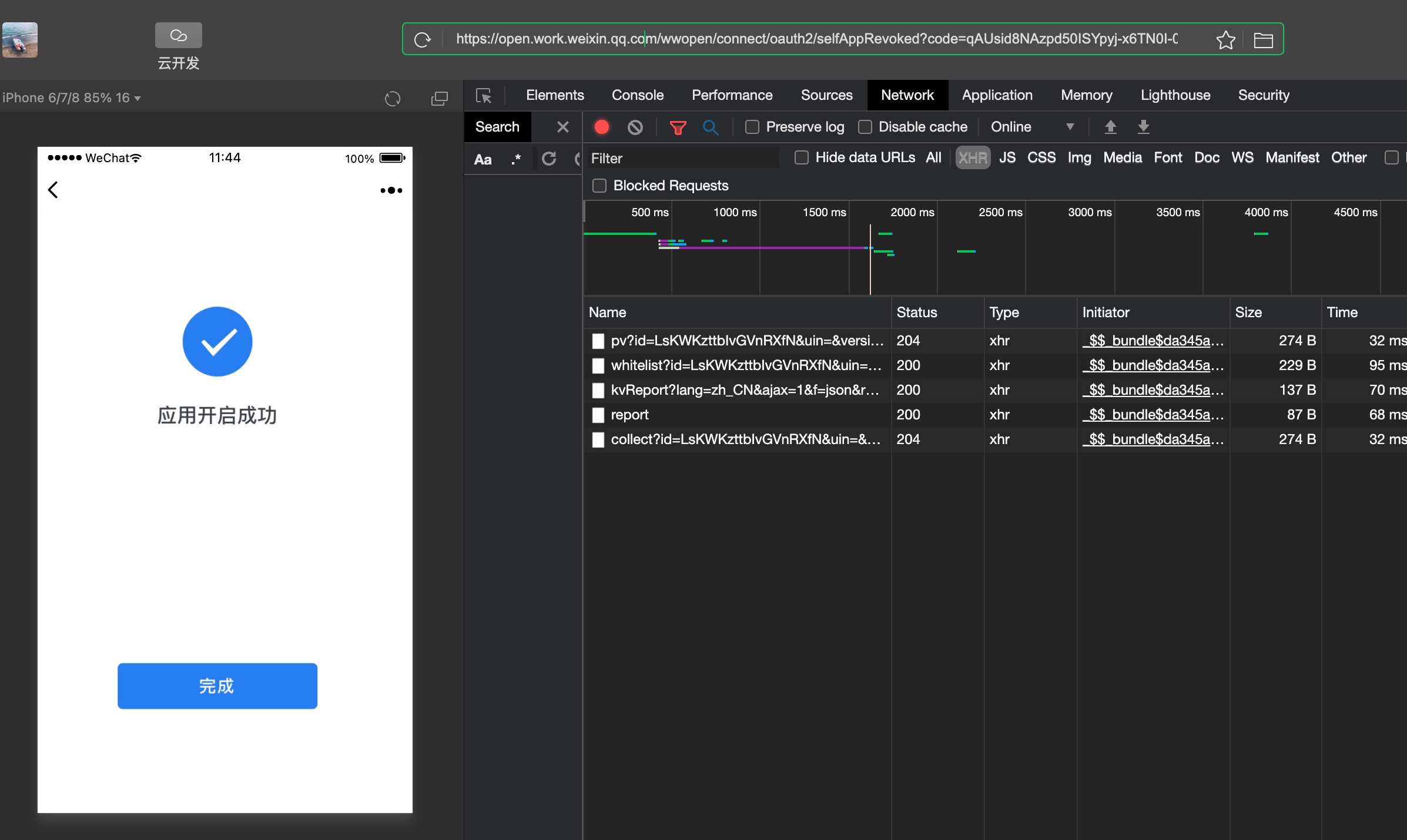
Task: Enable the Preserve log checkbox
Action: pos(752,127)
